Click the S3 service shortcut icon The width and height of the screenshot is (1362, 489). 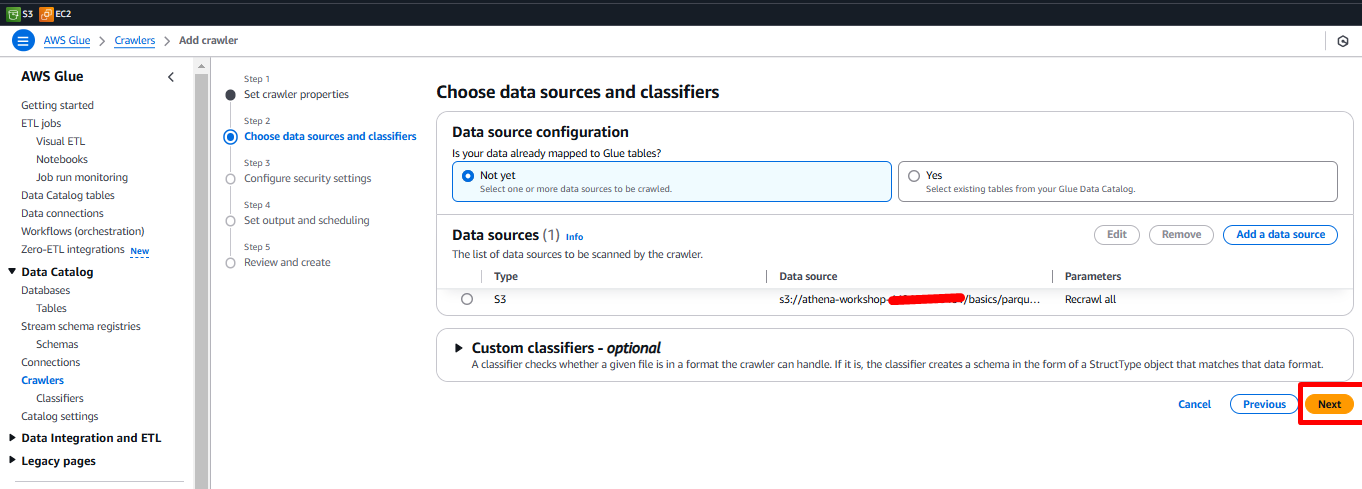(x=13, y=14)
